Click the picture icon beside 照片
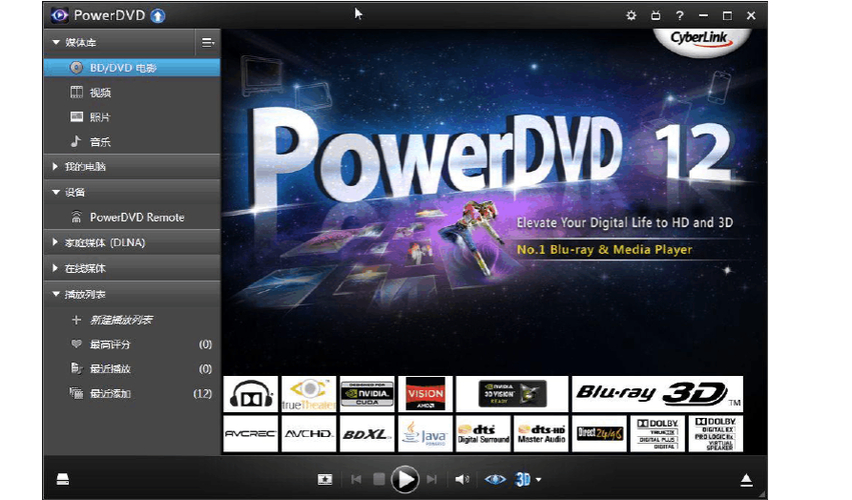This screenshot has height=500, width=852. click(77, 117)
